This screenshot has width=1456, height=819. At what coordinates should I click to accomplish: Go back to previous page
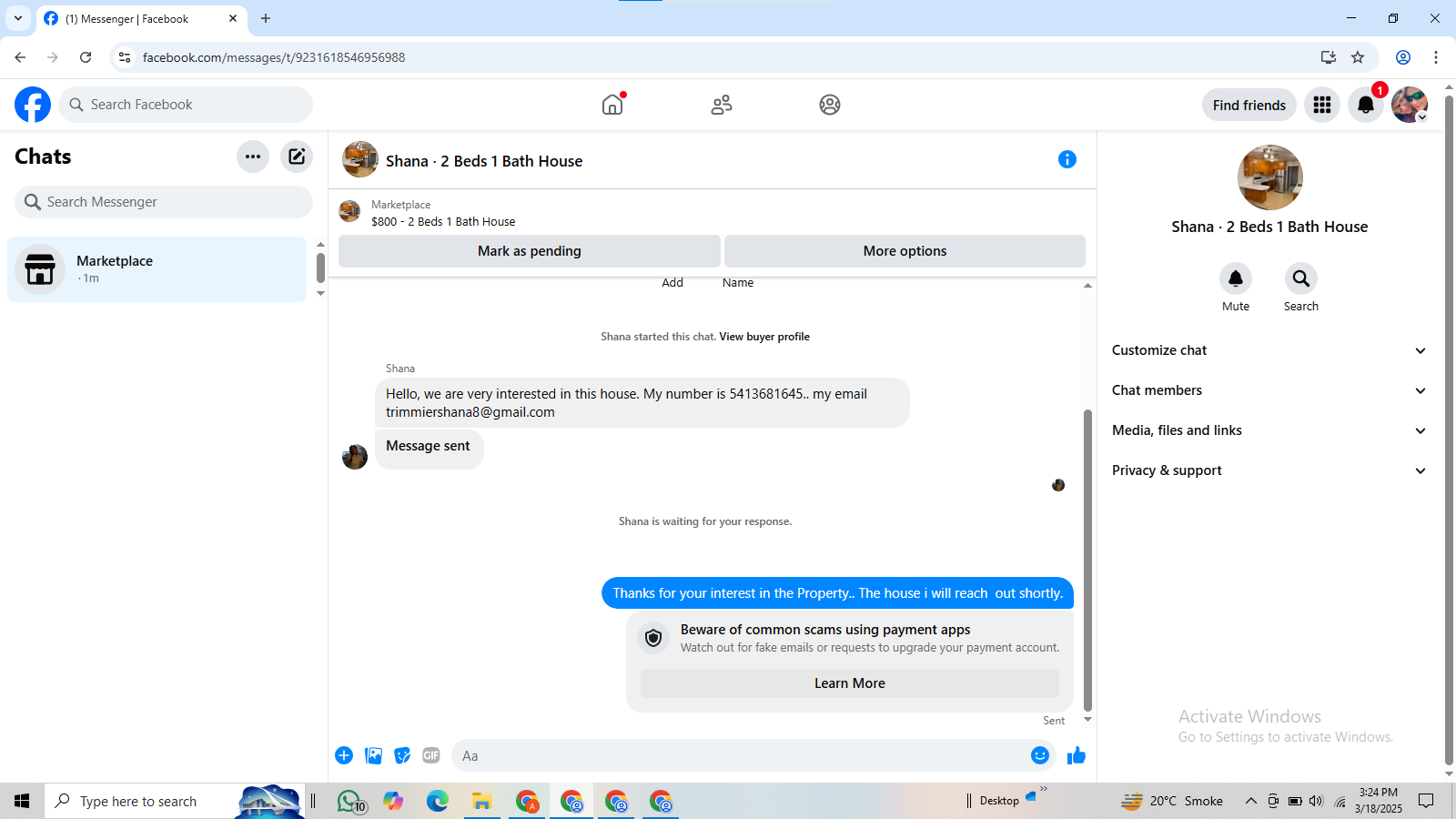(20, 57)
